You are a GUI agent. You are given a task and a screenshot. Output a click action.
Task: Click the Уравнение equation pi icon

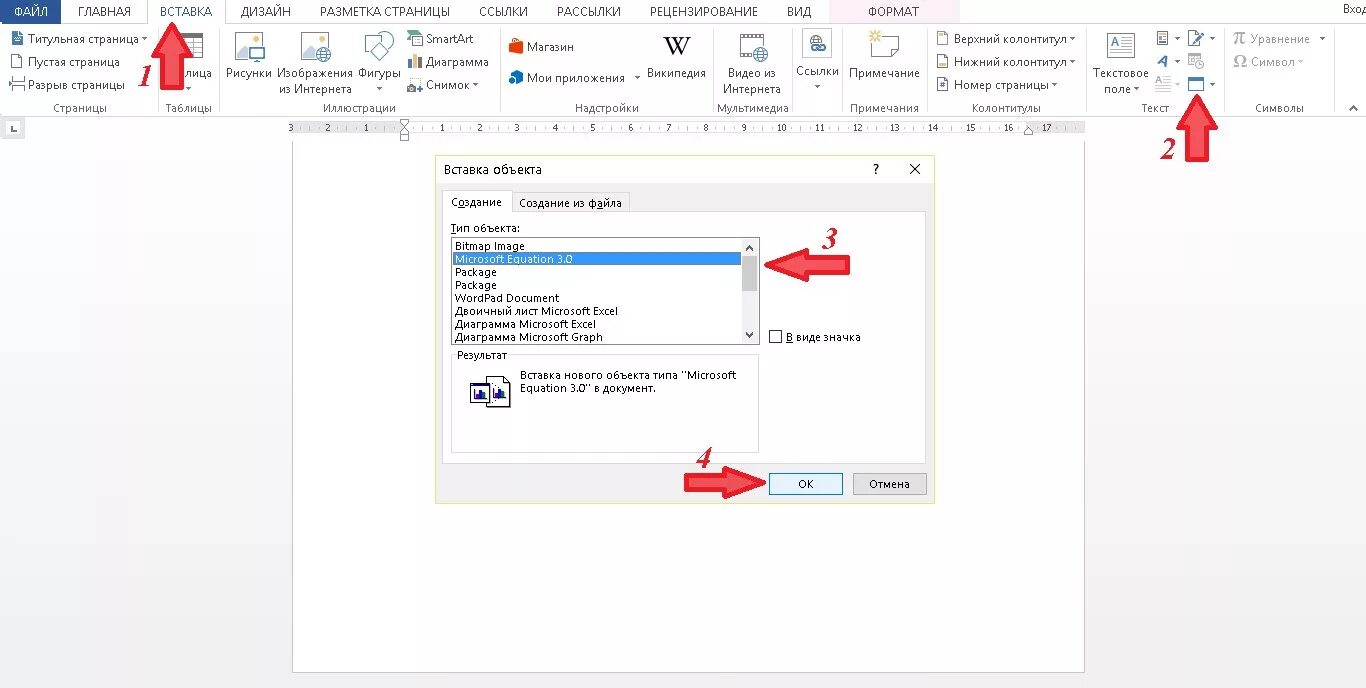coord(1239,39)
